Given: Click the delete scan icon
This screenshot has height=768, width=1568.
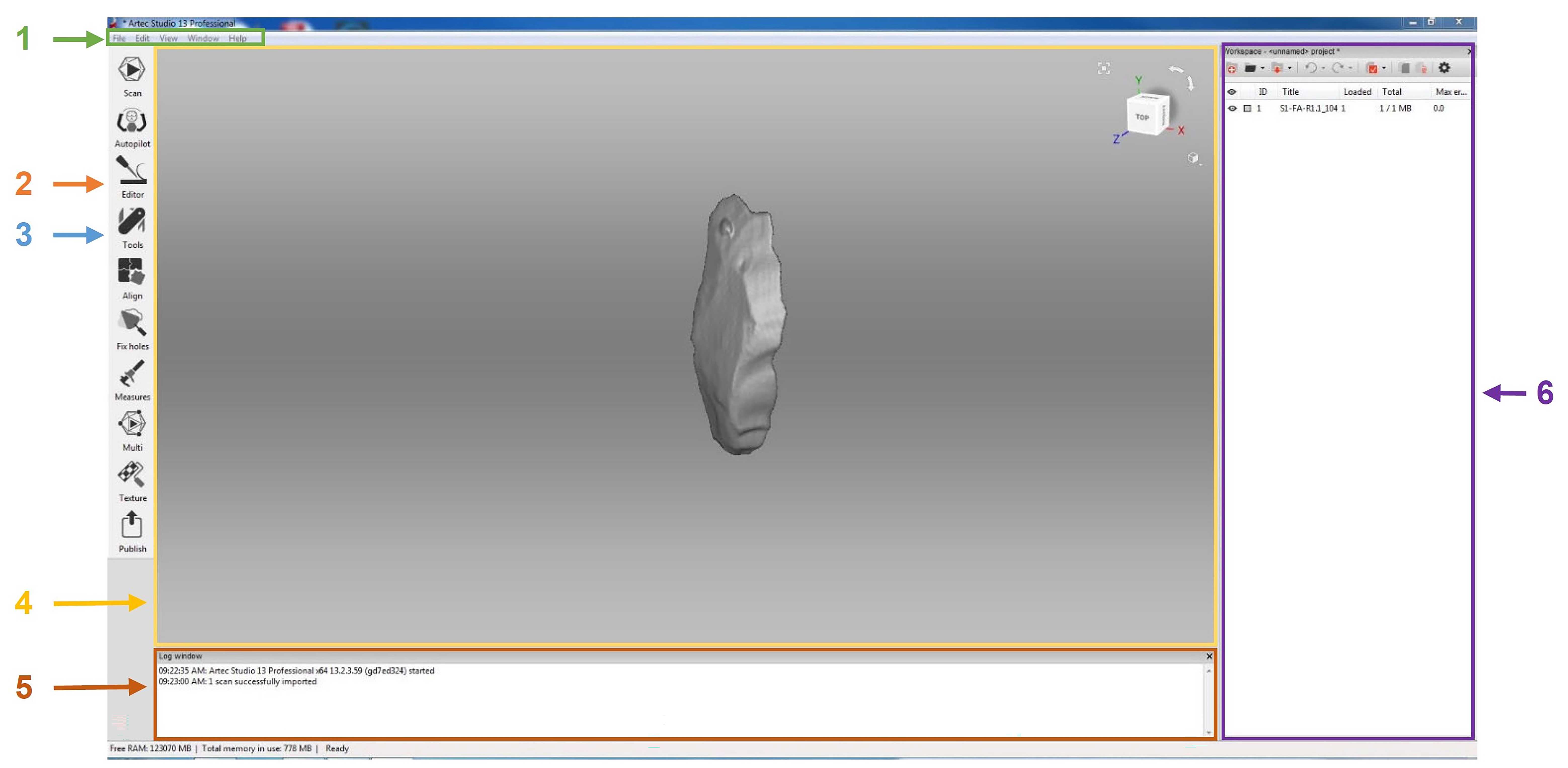Looking at the screenshot, I should pyautogui.click(x=1422, y=69).
